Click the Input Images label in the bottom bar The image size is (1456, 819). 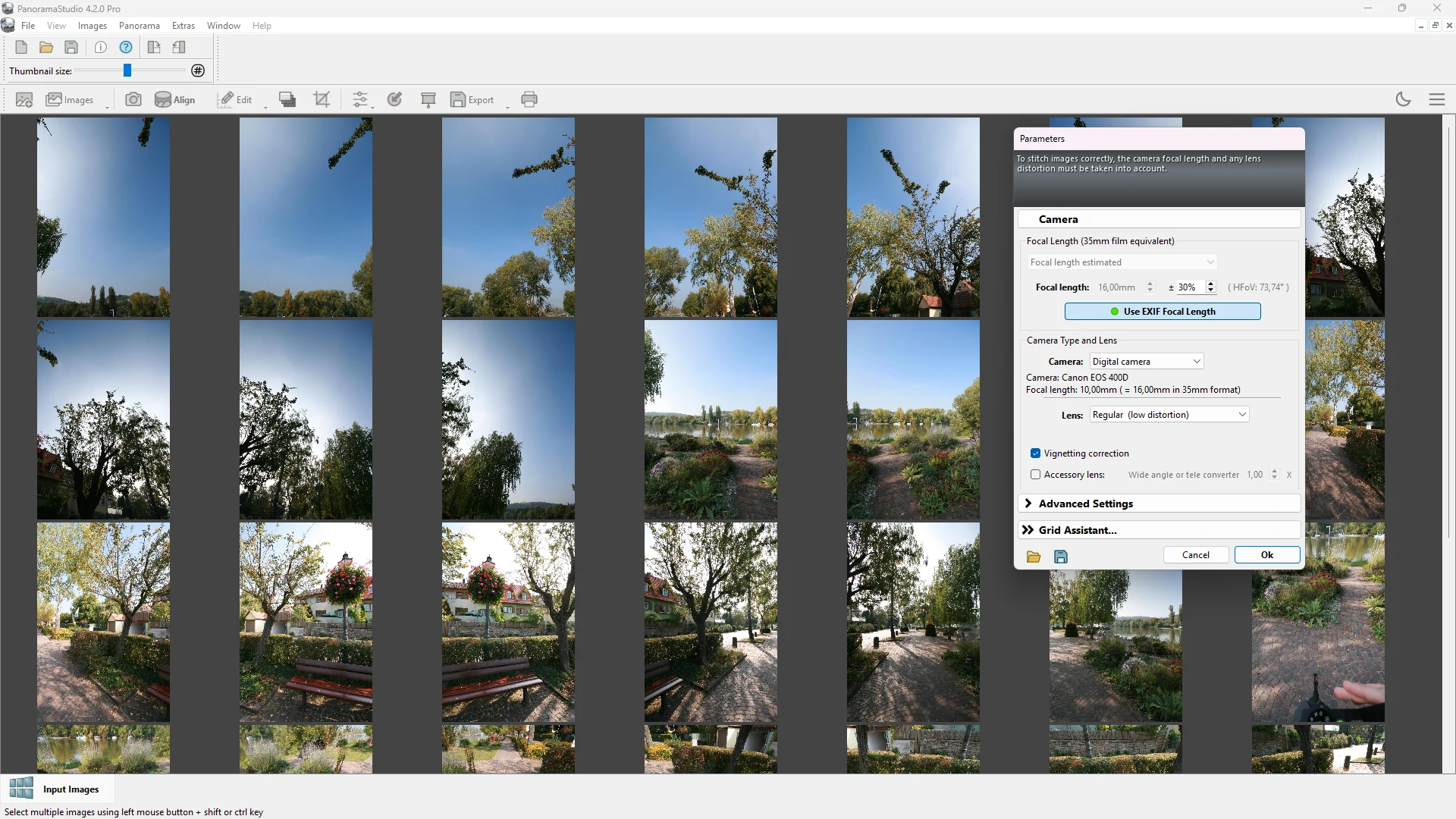pos(71,789)
